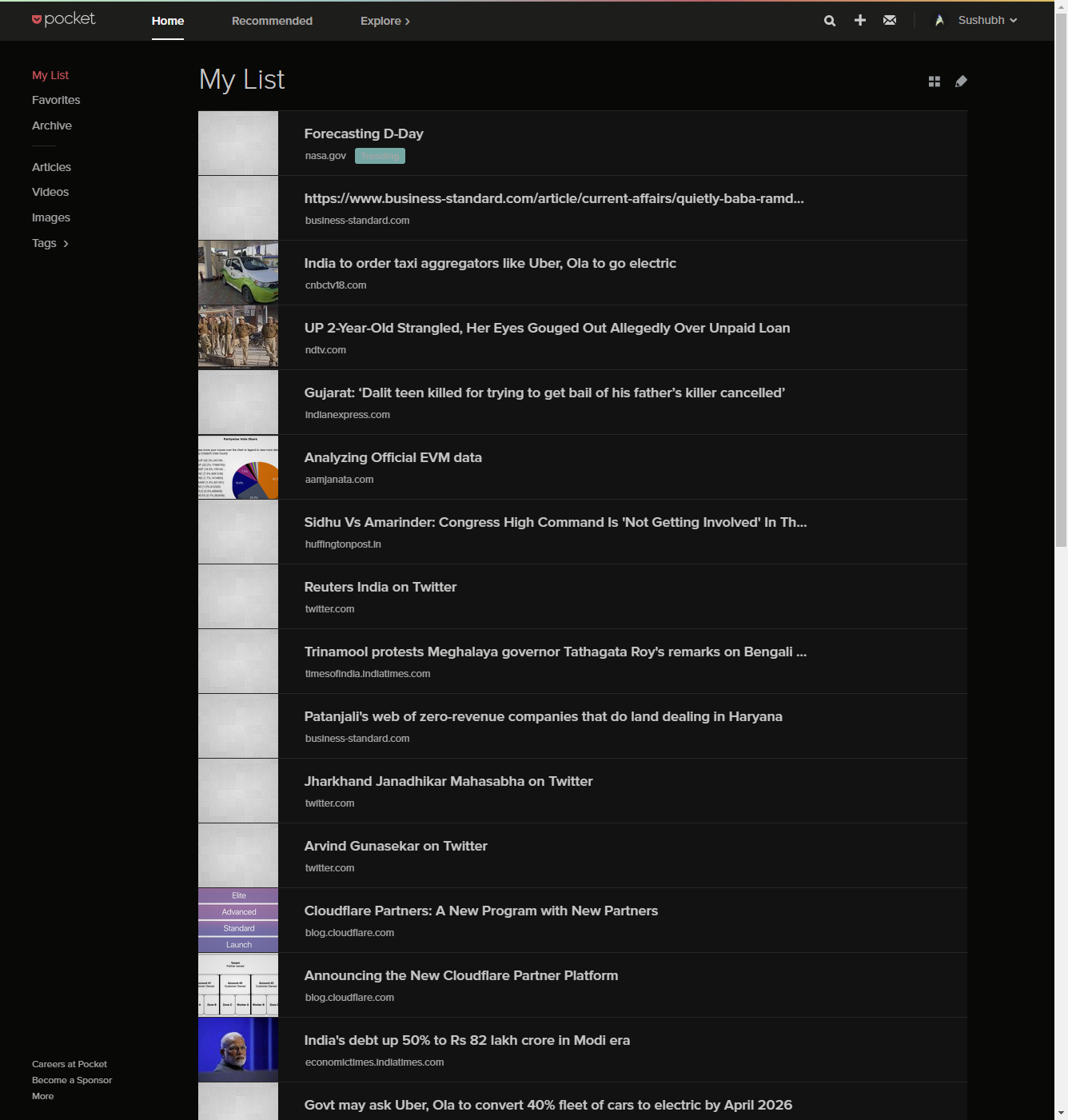The width and height of the screenshot is (1068, 1120).
Task: Select the Home tab
Action: click(168, 21)
